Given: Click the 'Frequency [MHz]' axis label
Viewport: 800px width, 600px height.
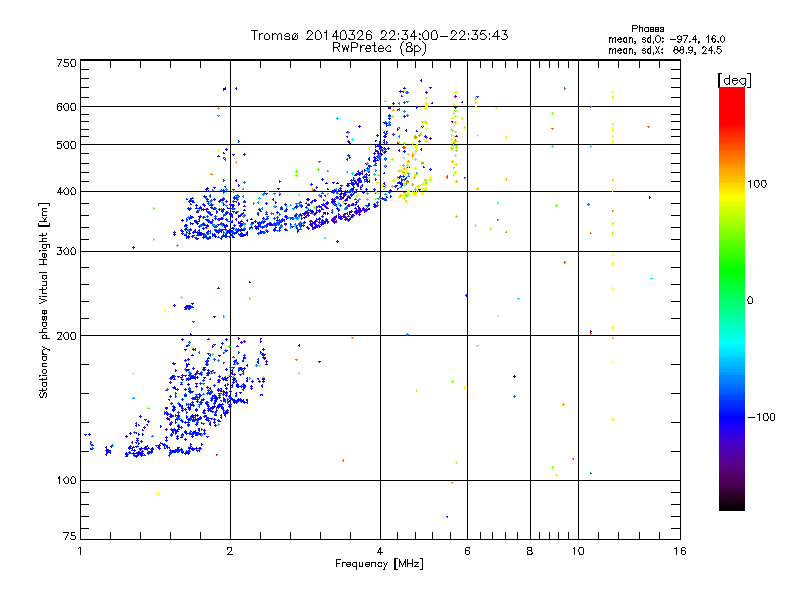Looking at the screenshot, I should [x=379, y=564].
